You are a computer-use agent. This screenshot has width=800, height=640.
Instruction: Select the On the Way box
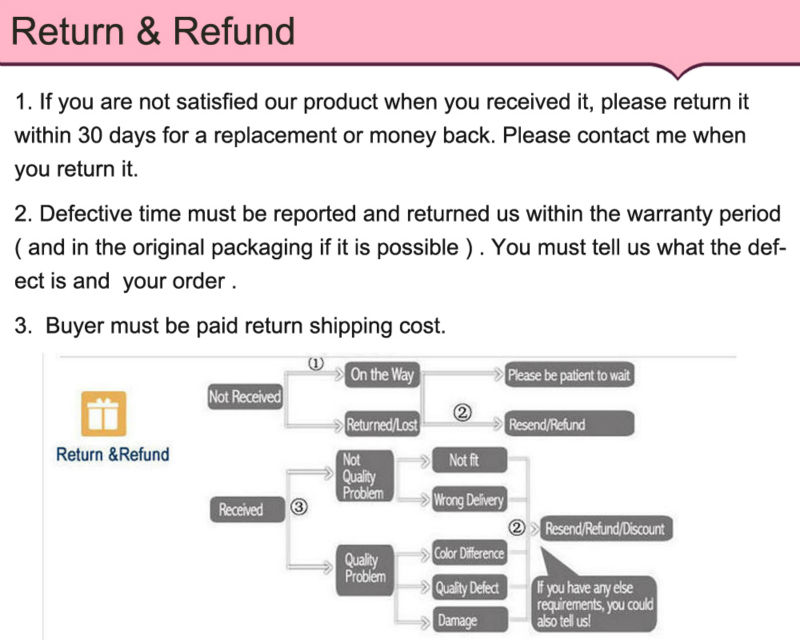381,375
